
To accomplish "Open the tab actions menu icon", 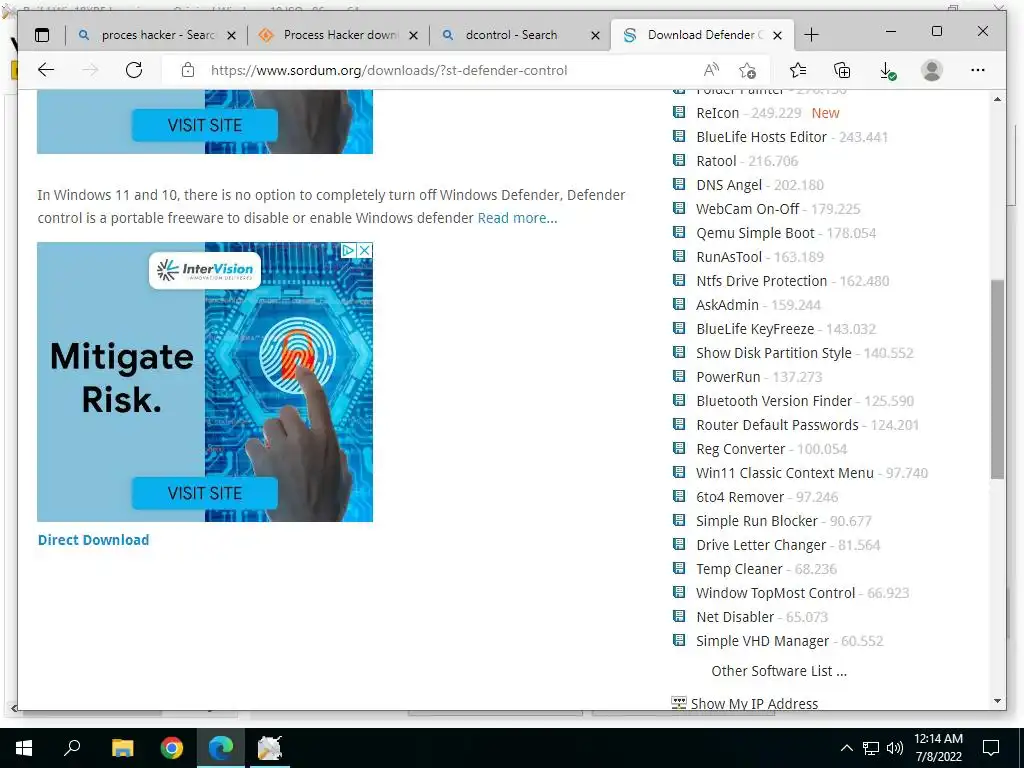I will (x=42, y=35).
